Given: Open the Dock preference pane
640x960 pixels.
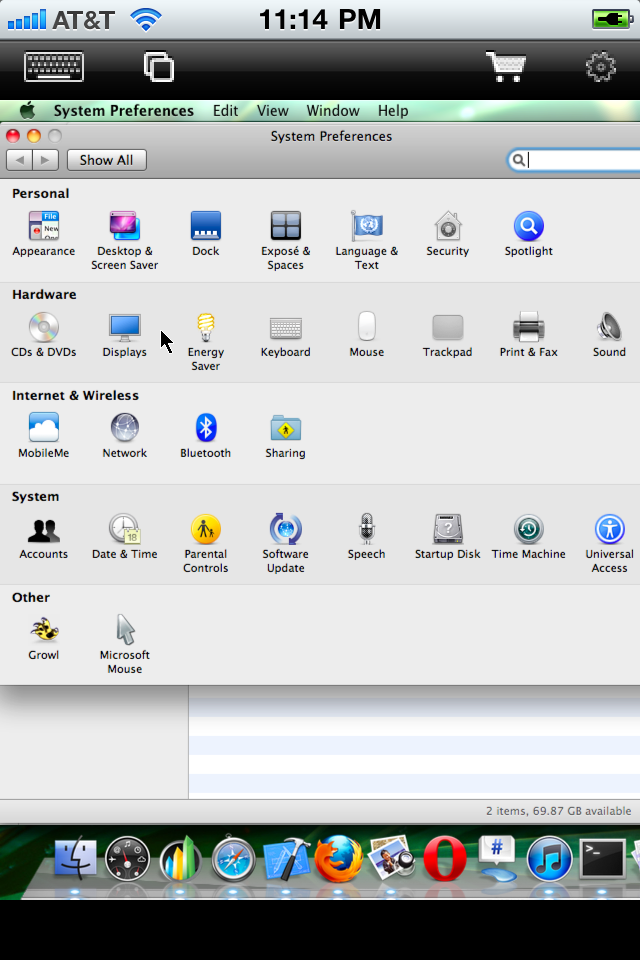Looking at the screenshot, I should tap(206, 234).
